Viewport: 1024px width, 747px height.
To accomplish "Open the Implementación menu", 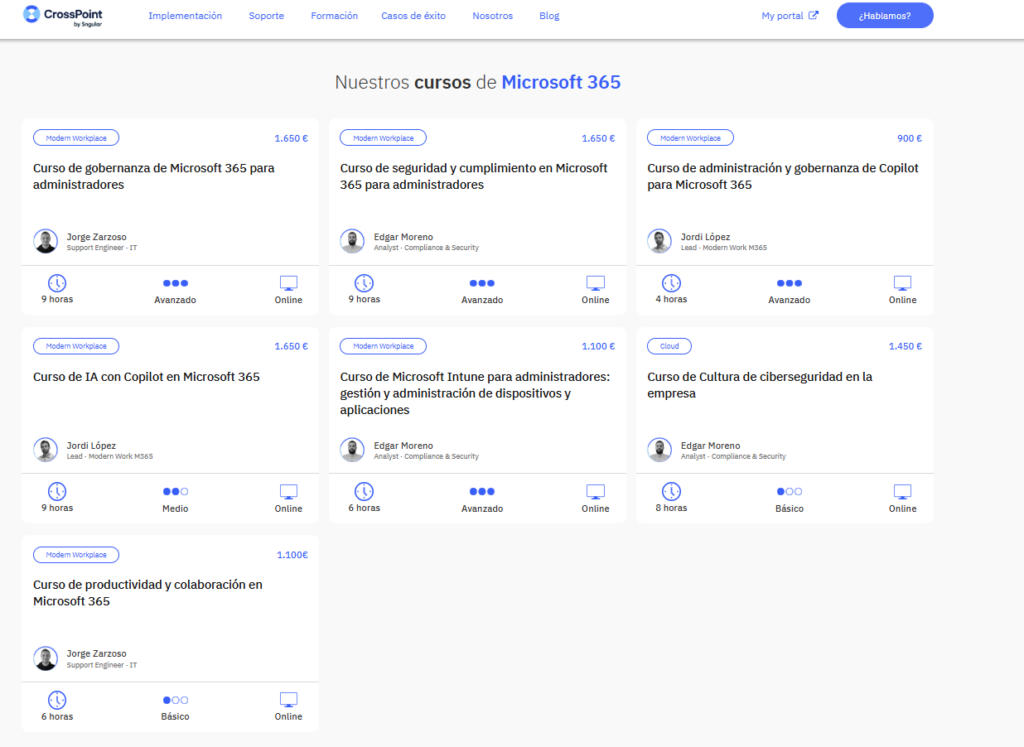I will (185, 16).
